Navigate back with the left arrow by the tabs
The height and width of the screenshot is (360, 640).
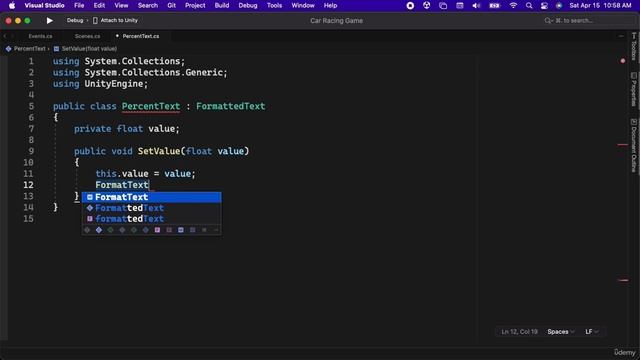pyautogui.click(x=5, y=36)
